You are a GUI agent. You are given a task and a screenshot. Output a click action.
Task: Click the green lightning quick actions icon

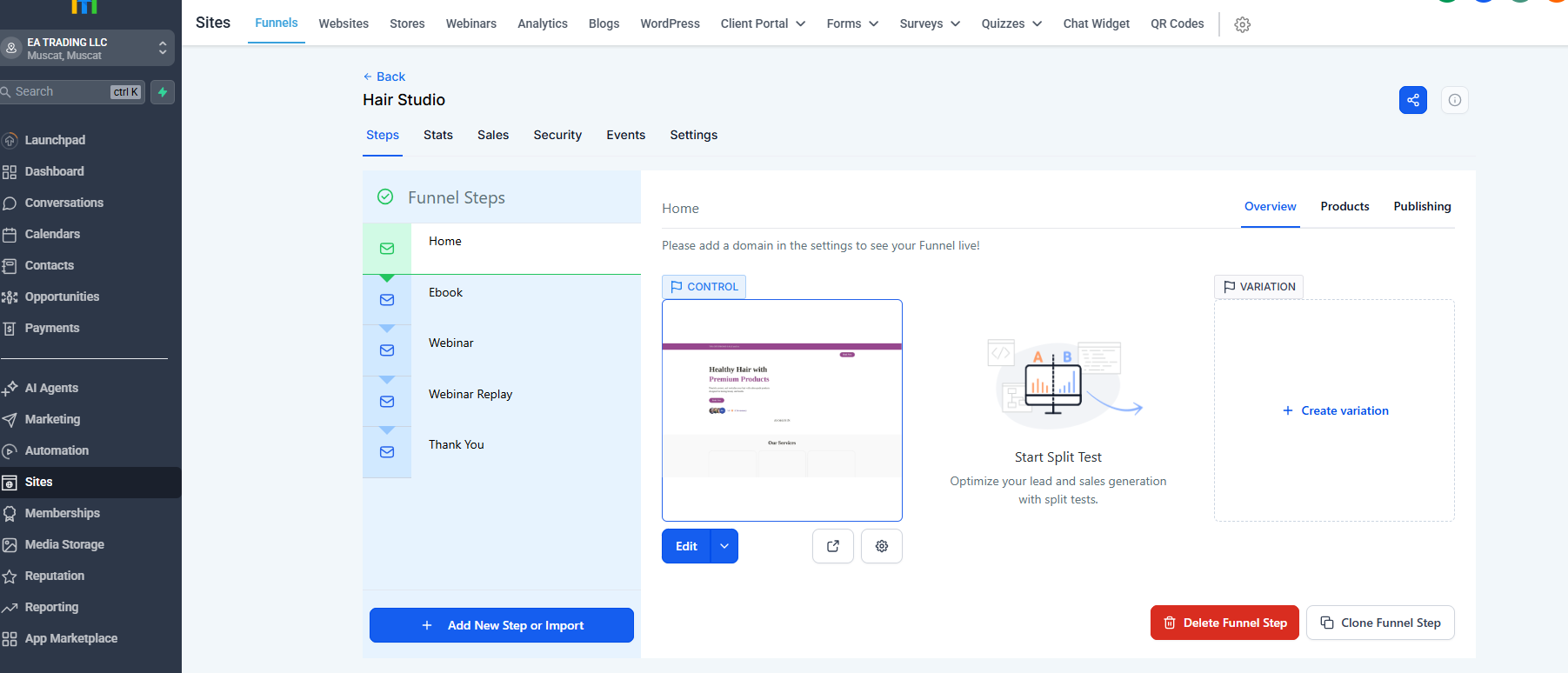pos(163,92)
